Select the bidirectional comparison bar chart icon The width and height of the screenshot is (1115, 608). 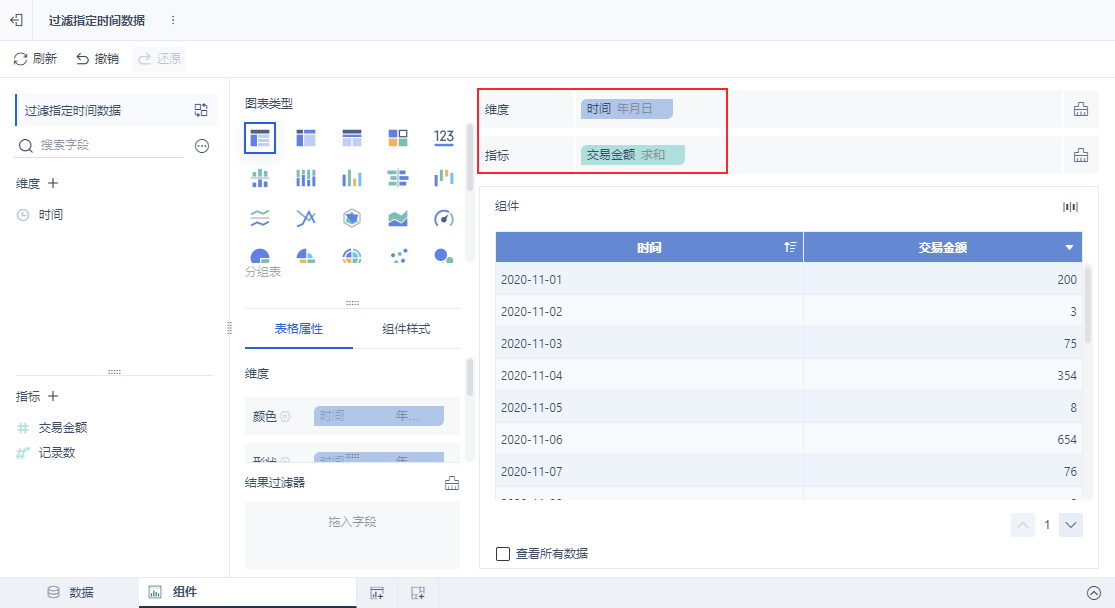[398, 178]
